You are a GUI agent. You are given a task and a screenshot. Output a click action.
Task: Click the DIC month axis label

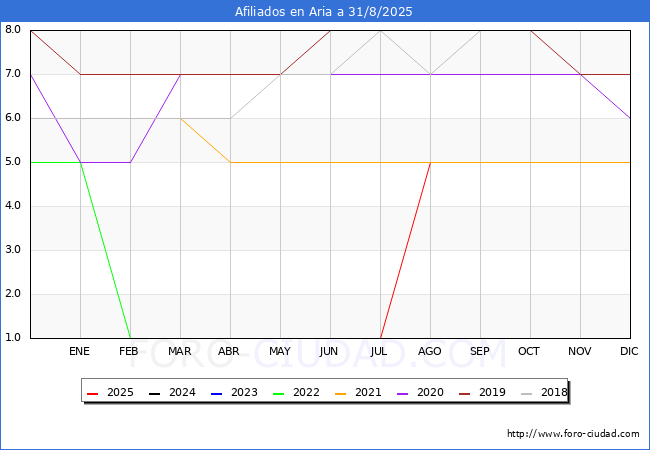[629, 351]
